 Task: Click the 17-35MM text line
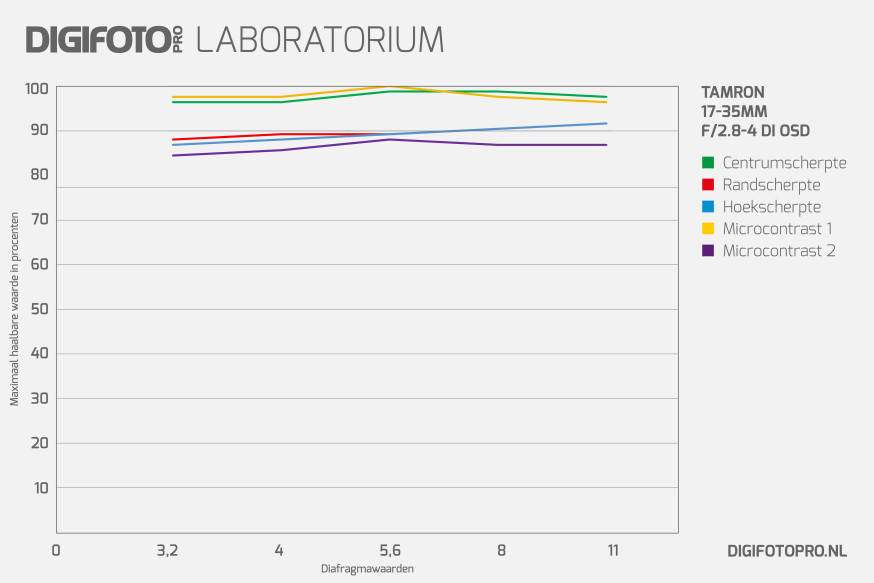(x=734, y=111)
